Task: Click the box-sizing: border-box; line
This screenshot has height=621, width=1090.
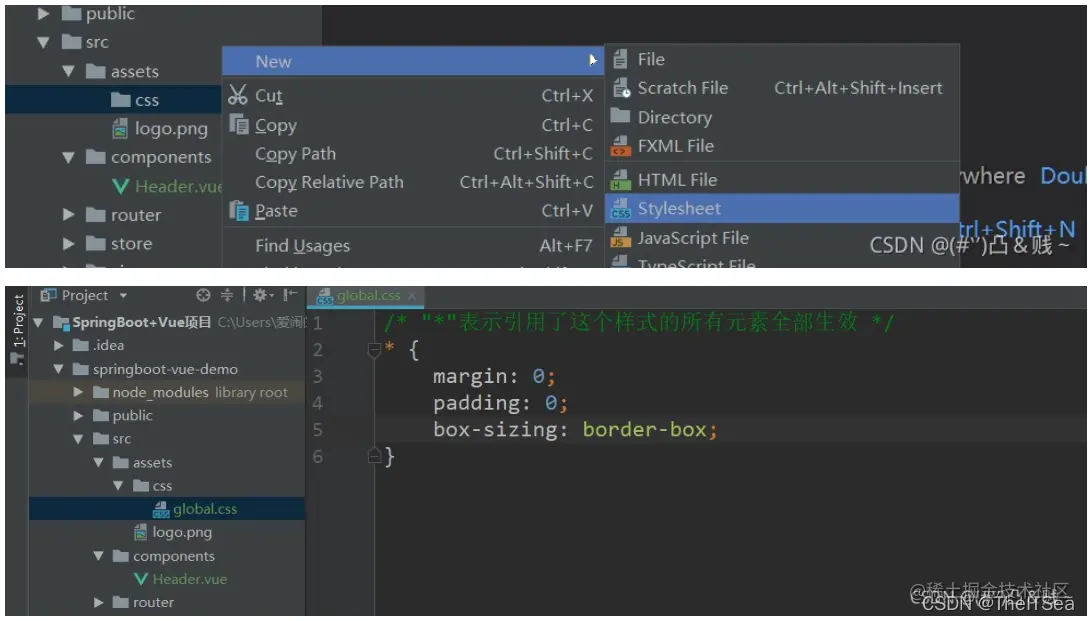Action: click(575, 430)
